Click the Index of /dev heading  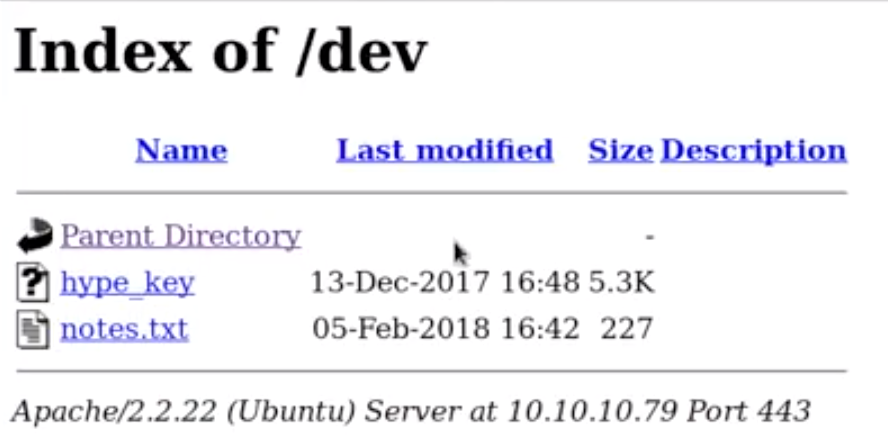(220, 52)
